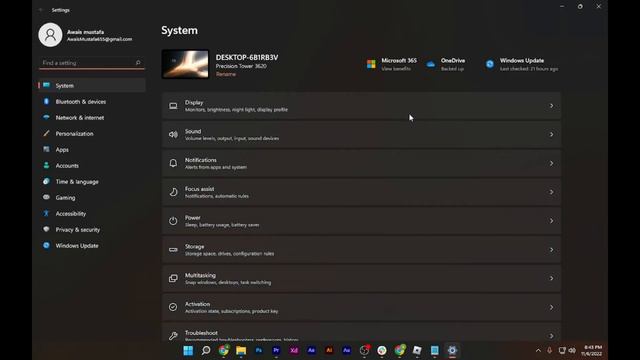Open Windows Update in the sidebar
The height and width of the screenshot is (360, 640).
(x=92, y=246)
